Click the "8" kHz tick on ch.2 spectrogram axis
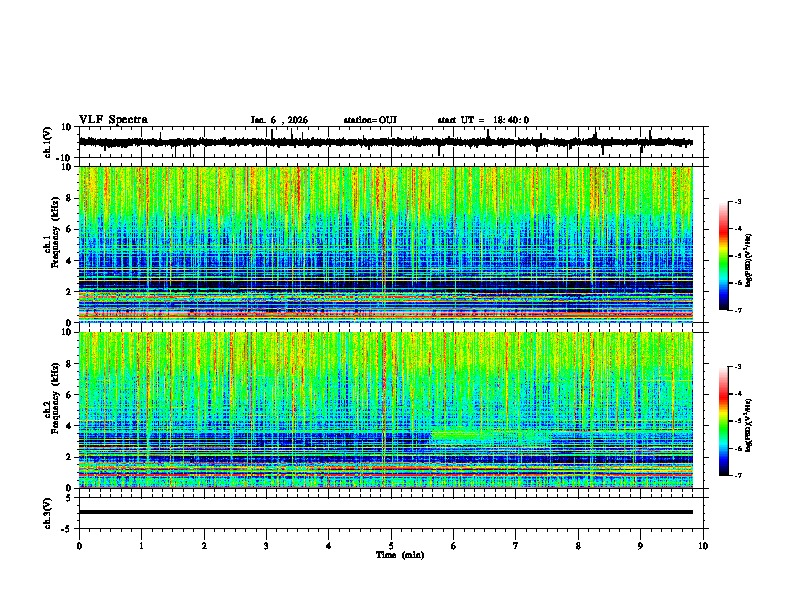This screenshot has height=612, width=792. click(x=70, y=364)
